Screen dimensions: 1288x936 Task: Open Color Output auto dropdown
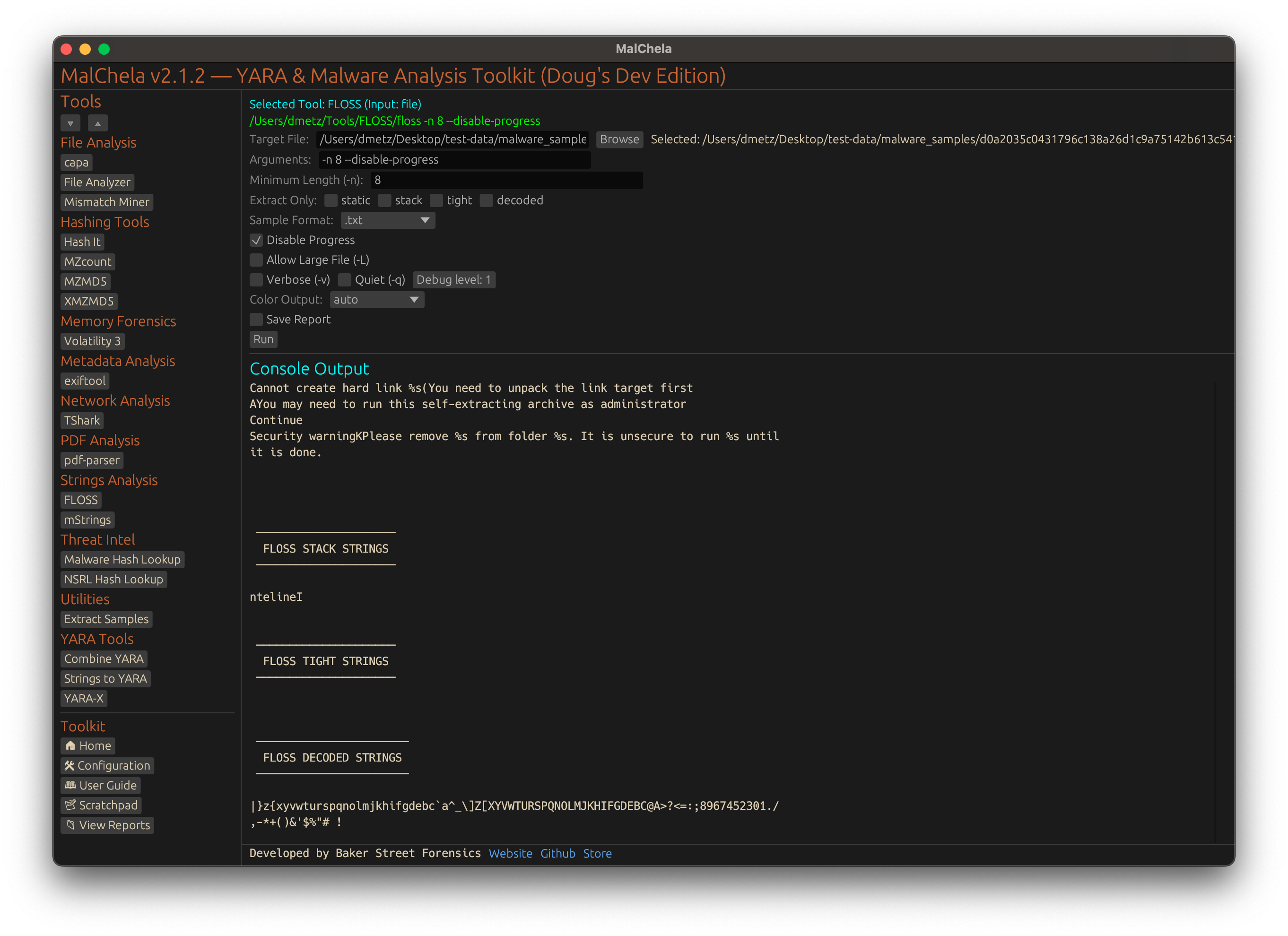tap(377, 300)
